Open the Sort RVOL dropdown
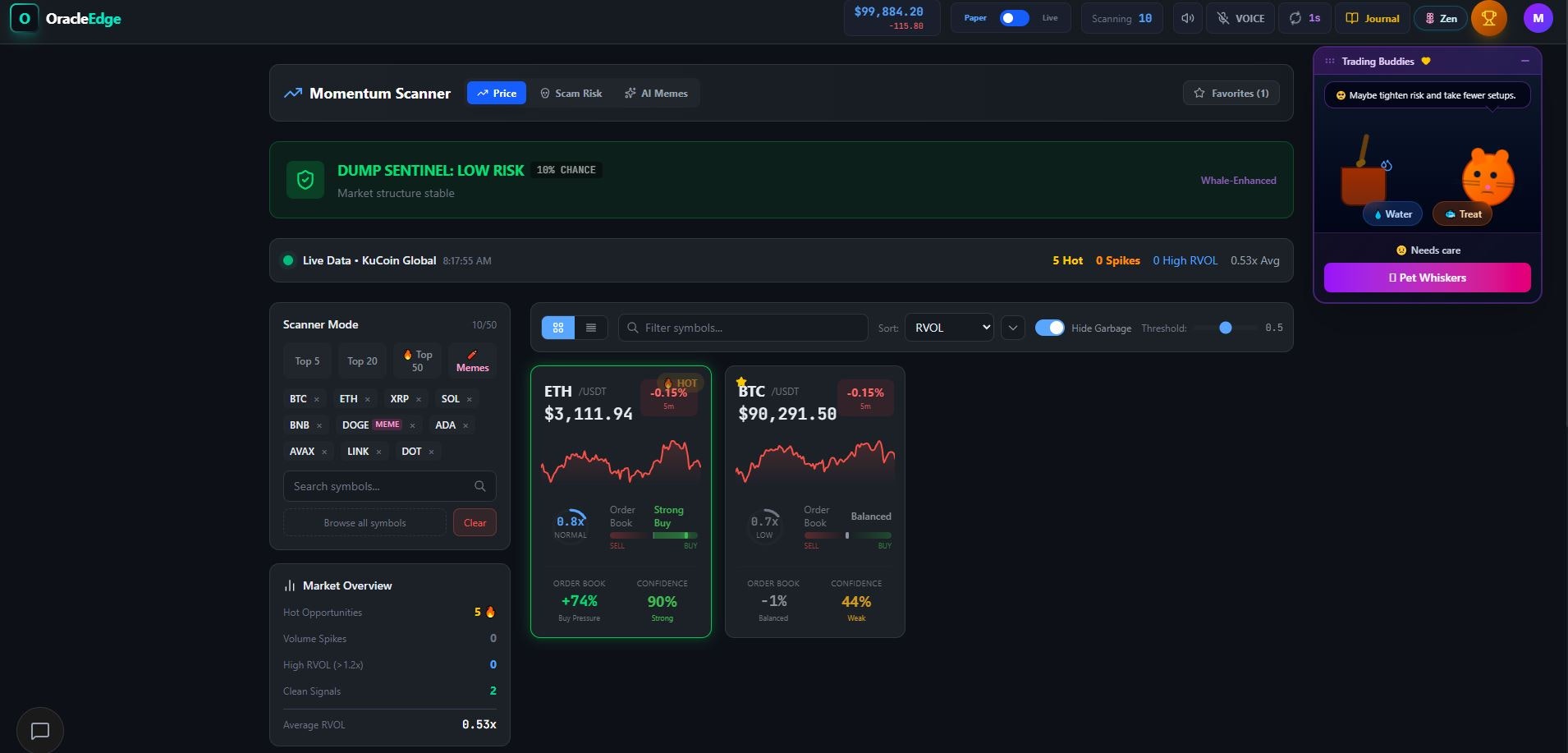Viewport: 1568px width, 753px height. point(949,328)
